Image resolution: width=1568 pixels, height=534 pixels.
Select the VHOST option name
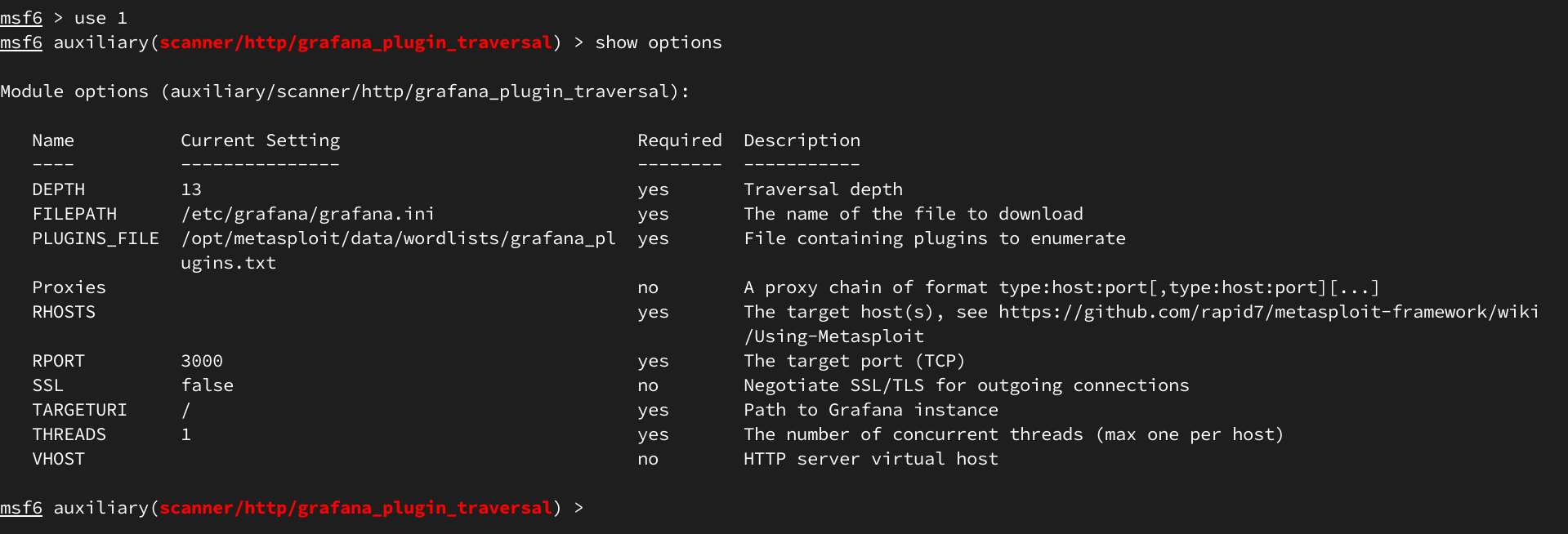59,459
